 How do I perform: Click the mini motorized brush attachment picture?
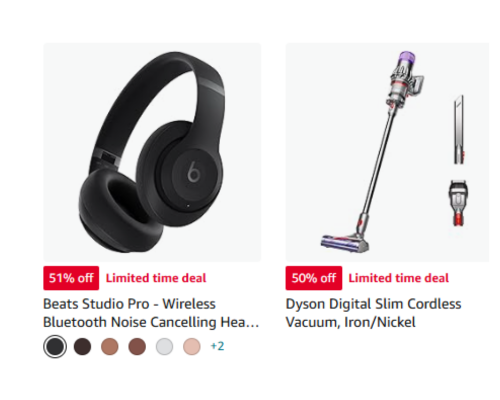tap(458, 203)
